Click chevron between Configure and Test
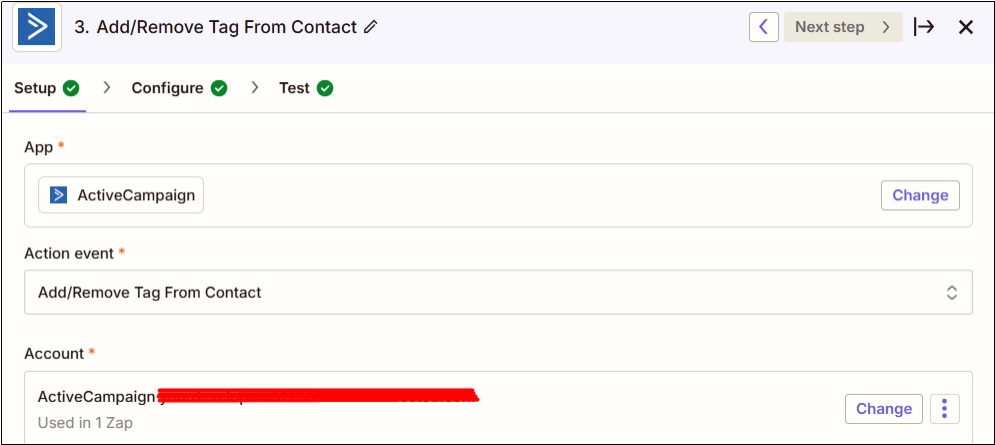 coord(254,88)
